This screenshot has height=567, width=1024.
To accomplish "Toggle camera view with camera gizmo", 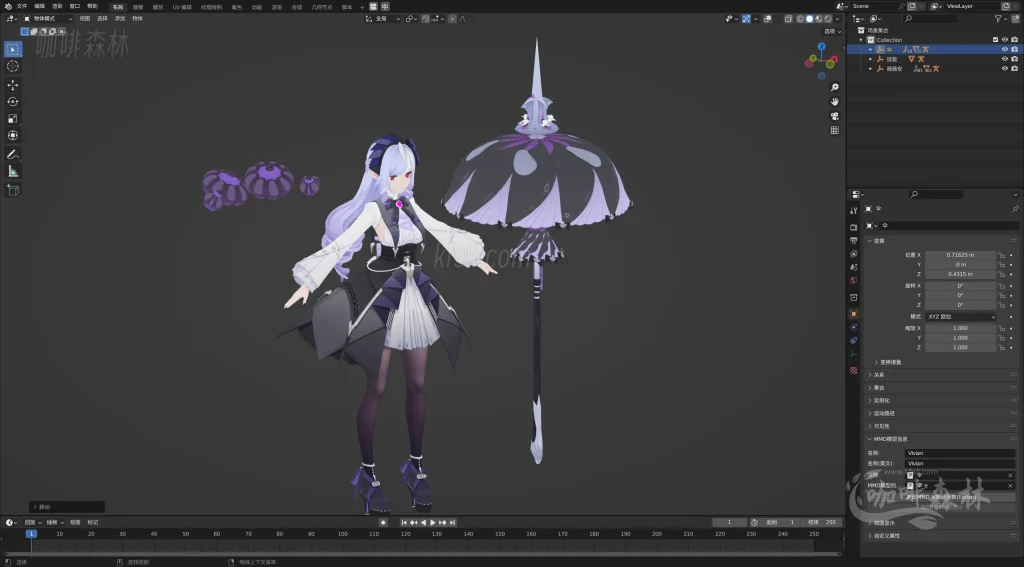I will (835, 116).
